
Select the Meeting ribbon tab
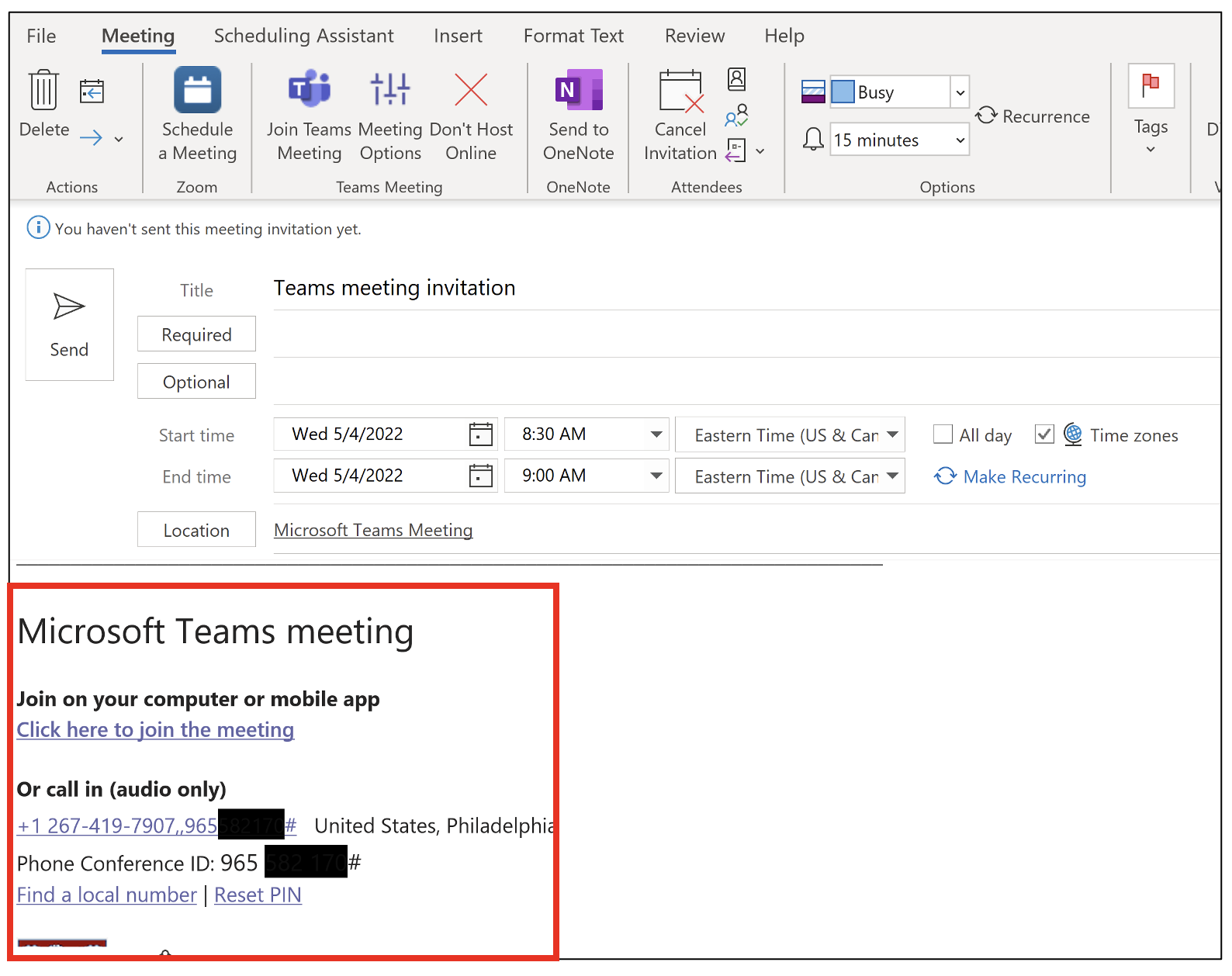click(138, 36)
